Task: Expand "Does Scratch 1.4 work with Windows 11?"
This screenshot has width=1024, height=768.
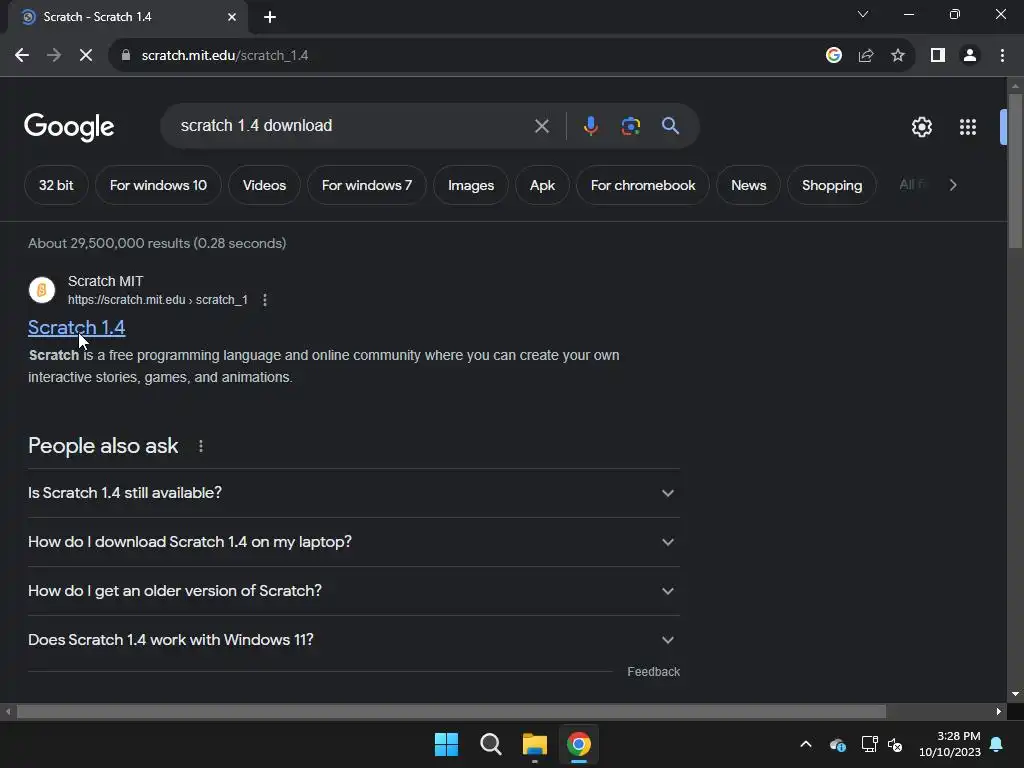Action: pyautogui.click(x=353, y=640)
